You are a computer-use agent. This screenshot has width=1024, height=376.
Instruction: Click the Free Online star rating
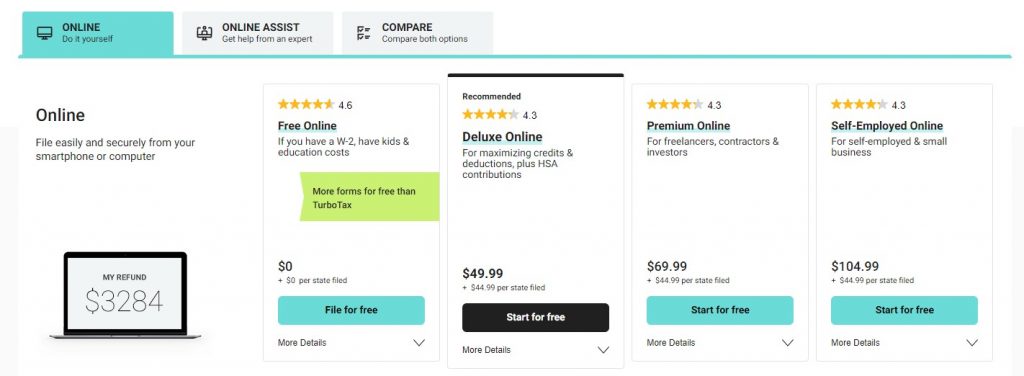pos(306,104)
